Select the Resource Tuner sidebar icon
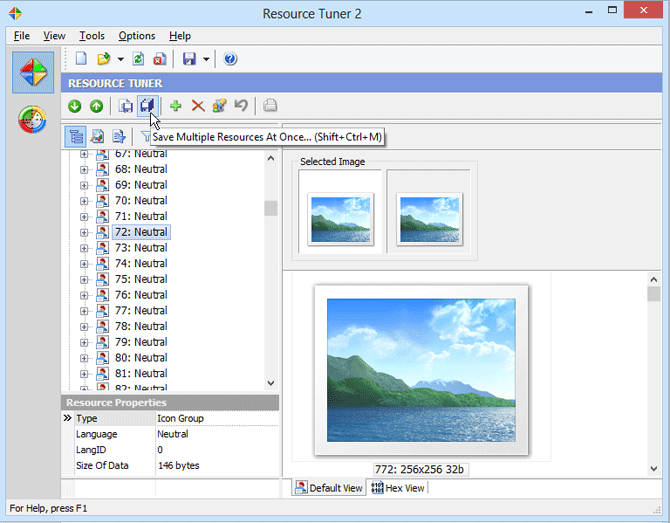Image resolution: width=670 pixels, height=523 pixels. click(x=33, y=73)
